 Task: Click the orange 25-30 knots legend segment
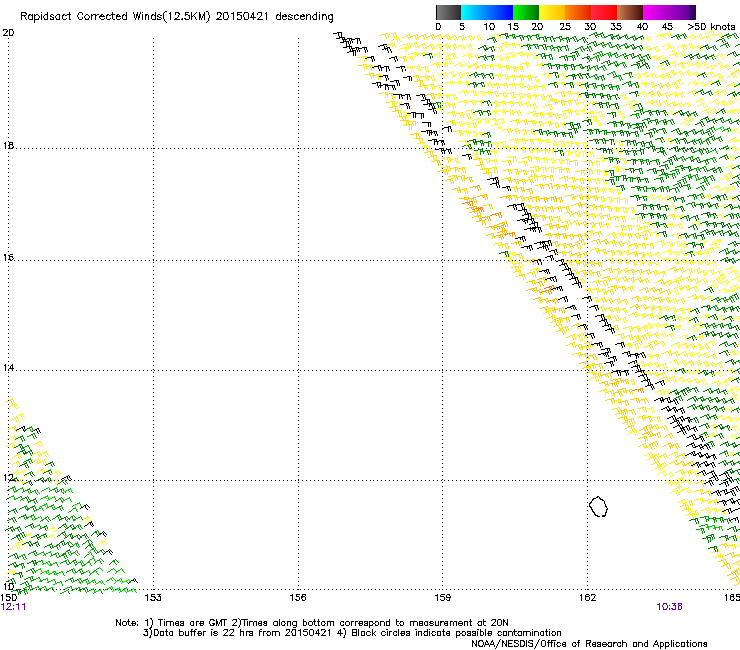coord(578,12)
